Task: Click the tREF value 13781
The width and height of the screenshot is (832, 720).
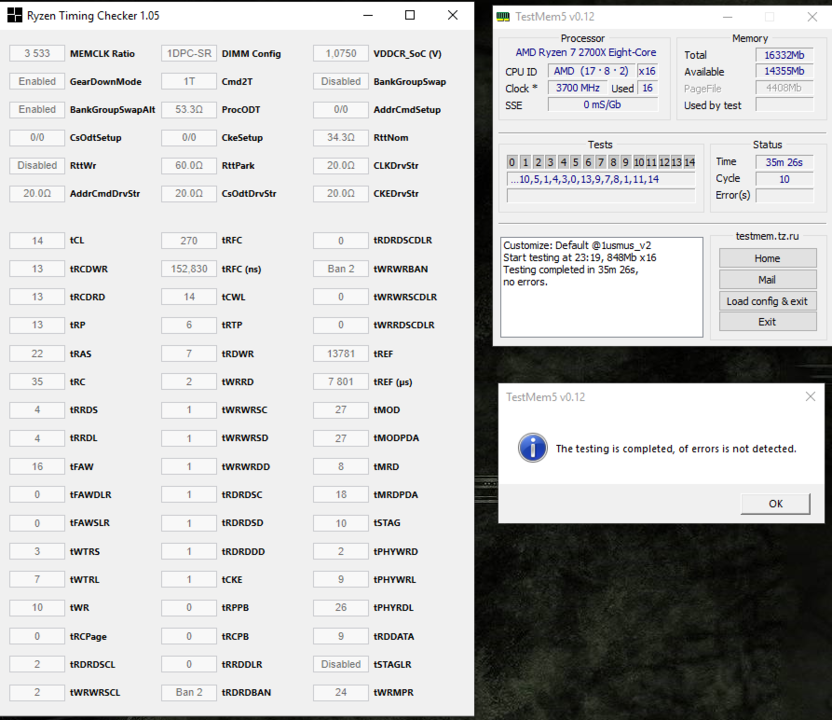Action: (341, 353)
